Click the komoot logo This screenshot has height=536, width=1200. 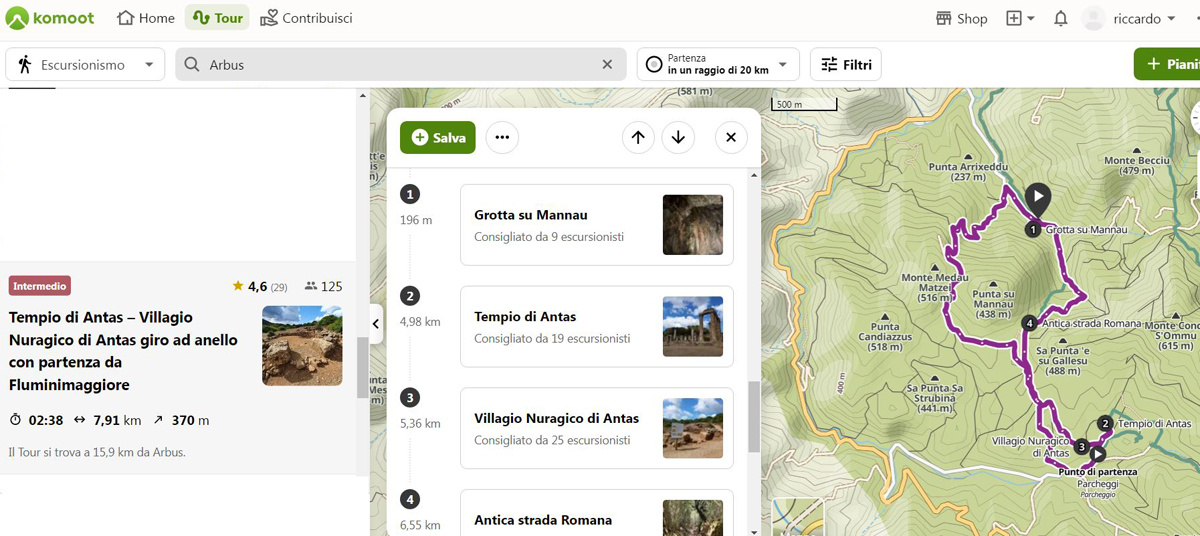point(51,18)
